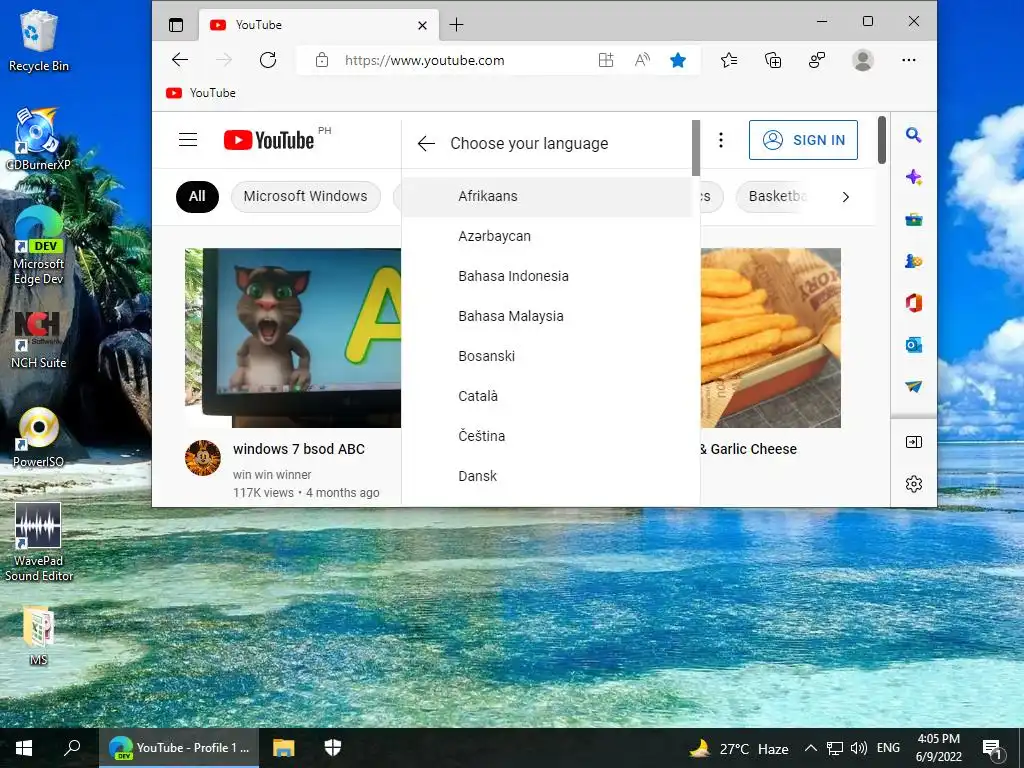
Task: Click the language list scrollbar
Action: [x=696, y=148]
